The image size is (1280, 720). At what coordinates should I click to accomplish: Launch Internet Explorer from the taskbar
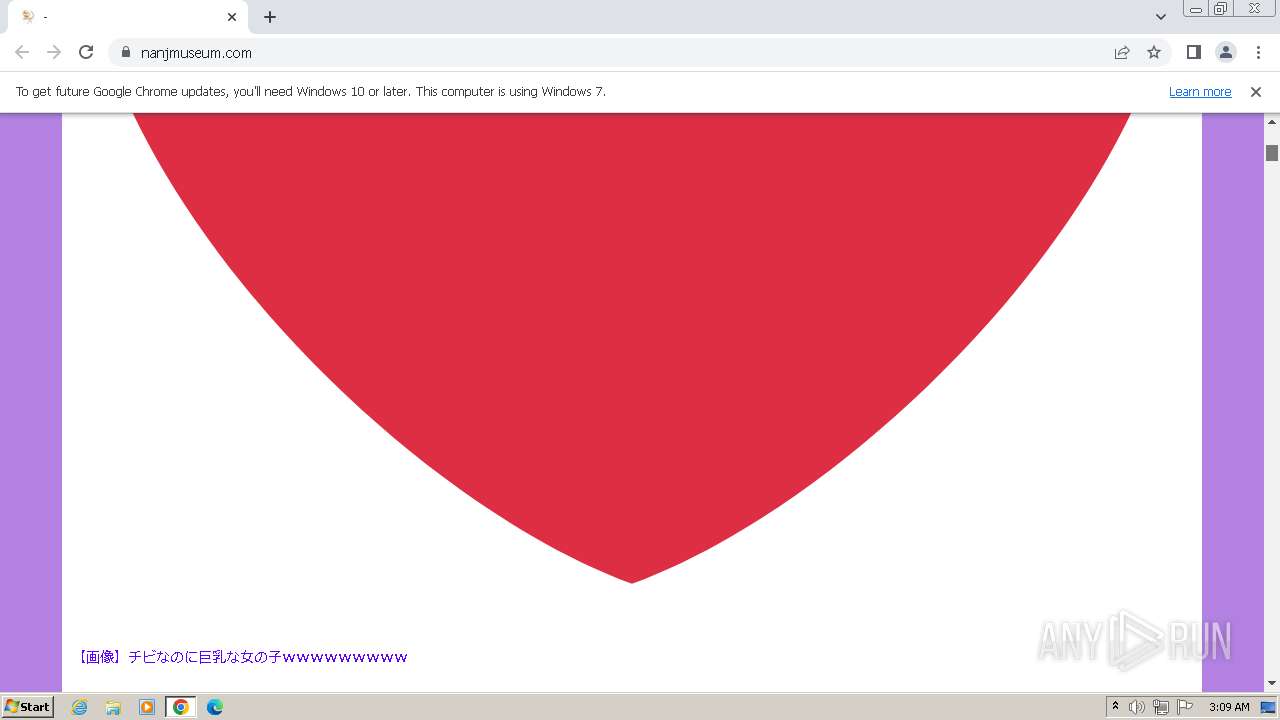(x=80, y=707)
